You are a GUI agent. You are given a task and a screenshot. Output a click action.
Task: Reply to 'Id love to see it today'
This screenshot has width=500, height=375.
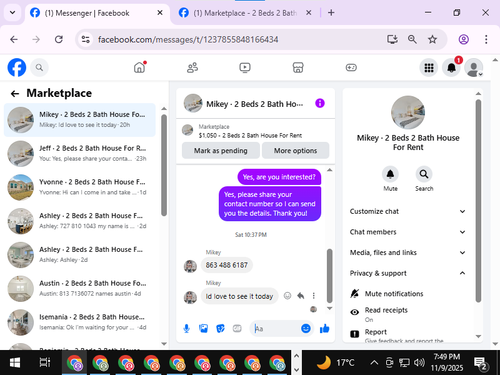pos(301,296)
